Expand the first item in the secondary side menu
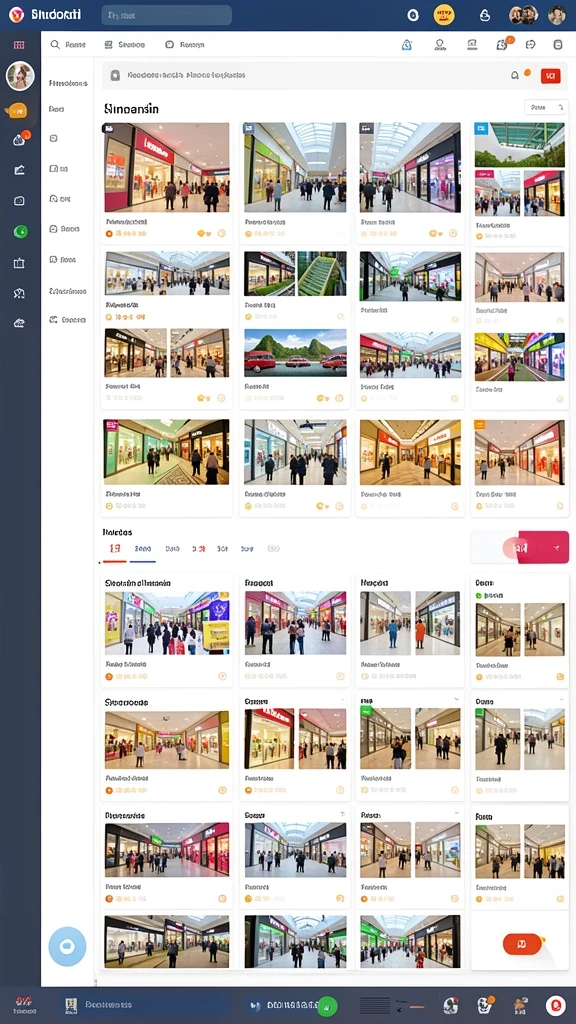 68,84
